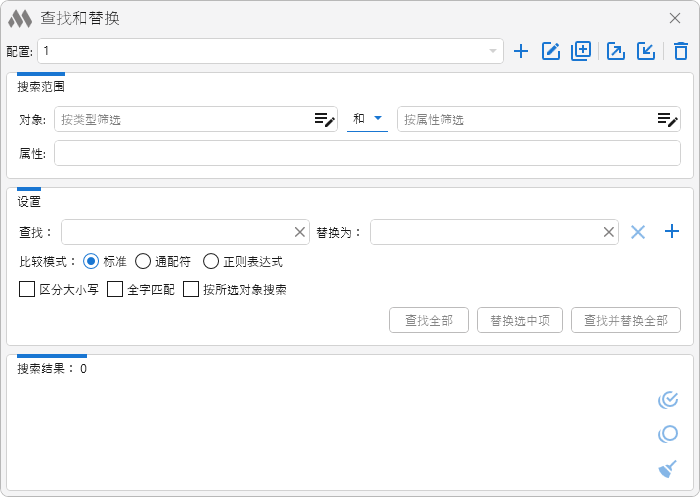Clear search results with the broom icon
This screenshot has width=700, height=497.
(668, 468)
